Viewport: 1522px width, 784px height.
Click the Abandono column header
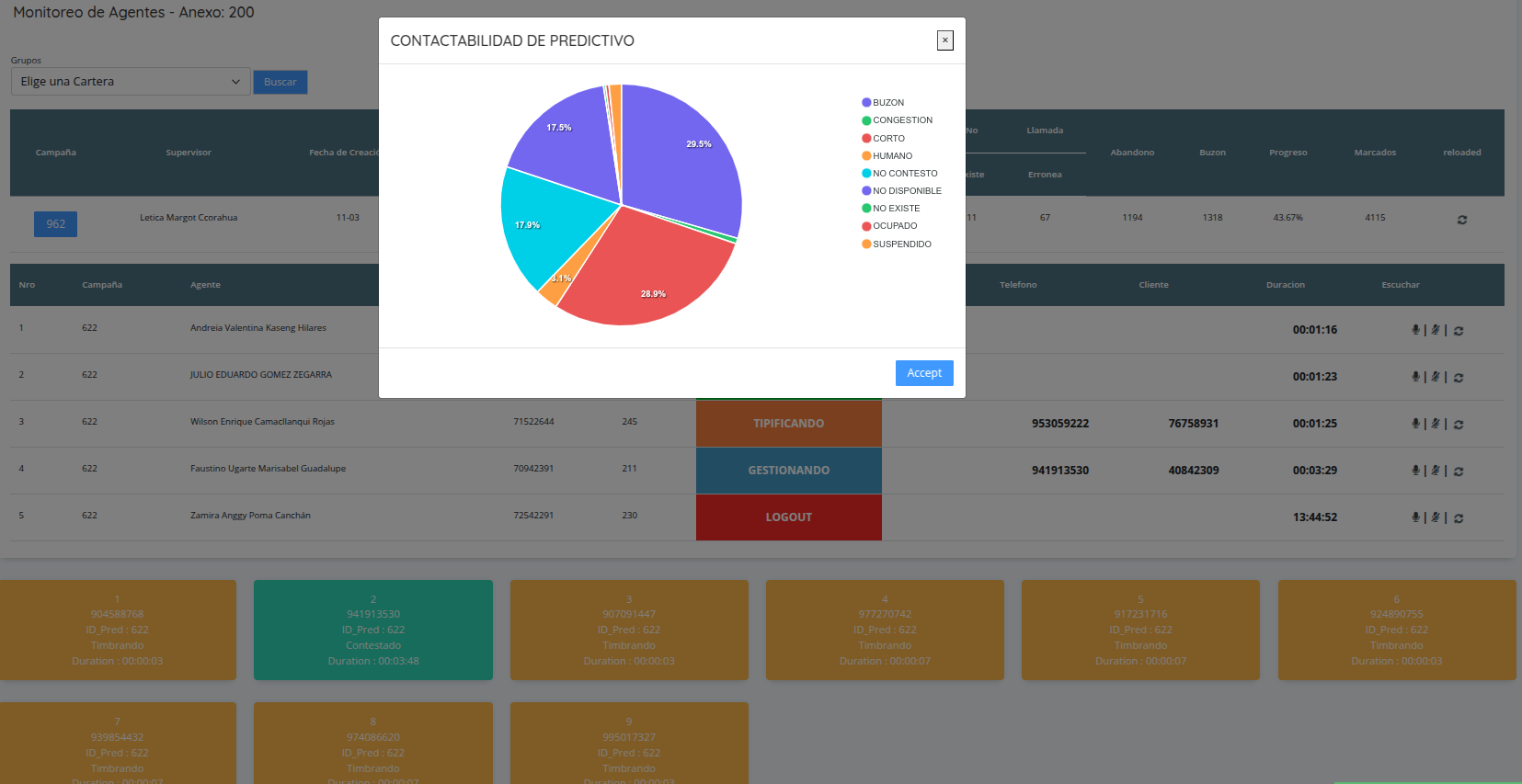pyautogui.click(x=1132, y=153)
